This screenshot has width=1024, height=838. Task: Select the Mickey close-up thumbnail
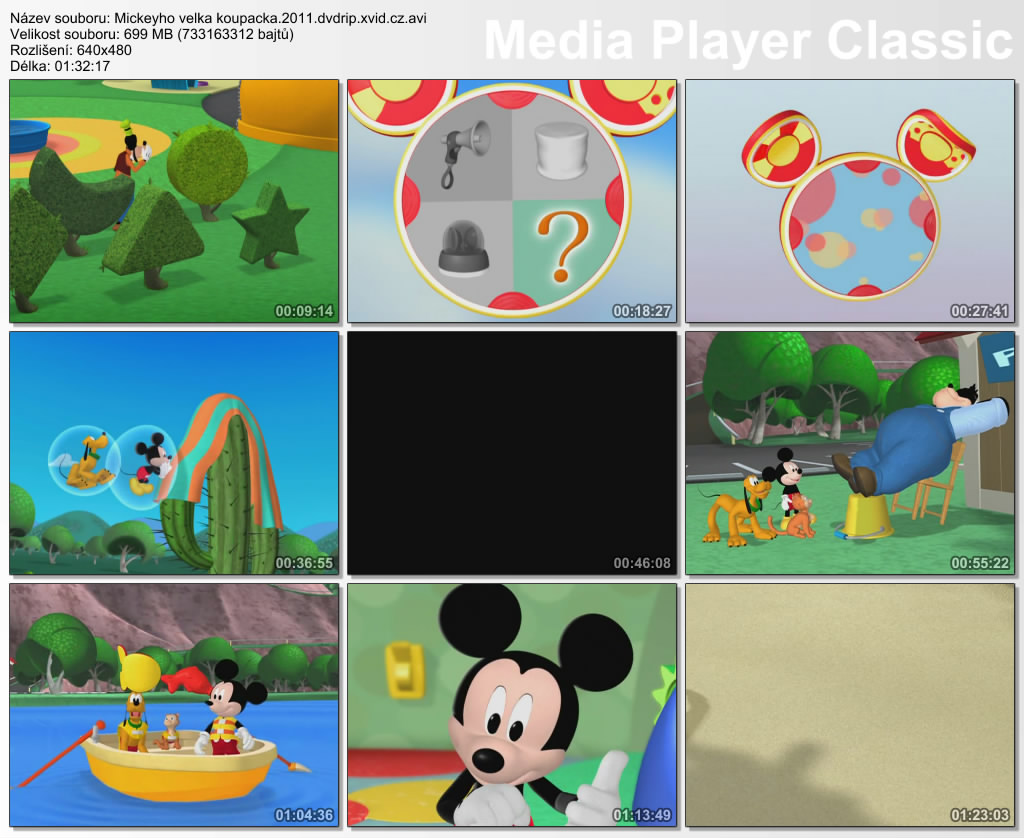point(512,705)
